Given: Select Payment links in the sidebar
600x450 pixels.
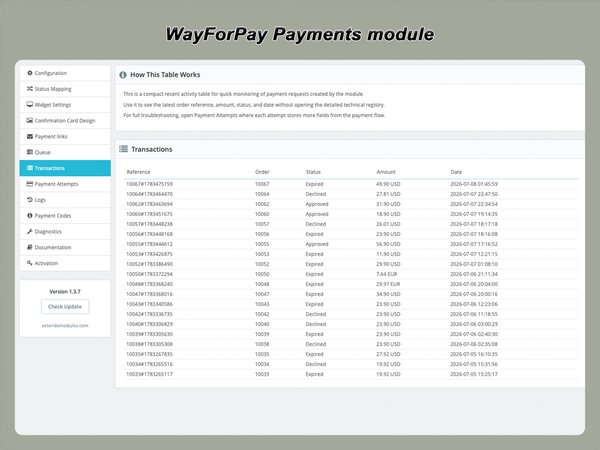Looking at the screenshot, I should click(65, 136).
